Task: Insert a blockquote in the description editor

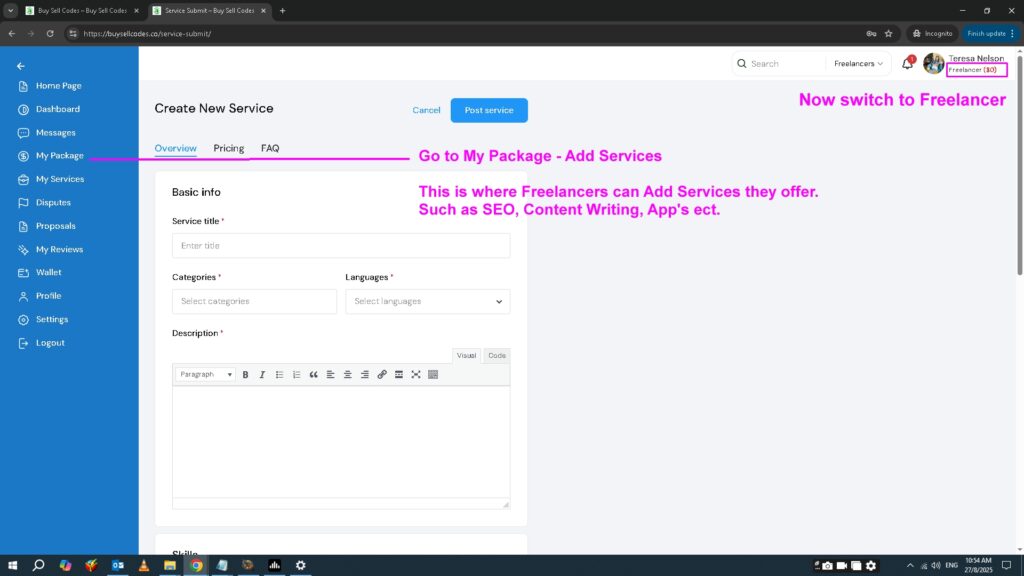Action: pyautogui.click(x=313, y=374)
